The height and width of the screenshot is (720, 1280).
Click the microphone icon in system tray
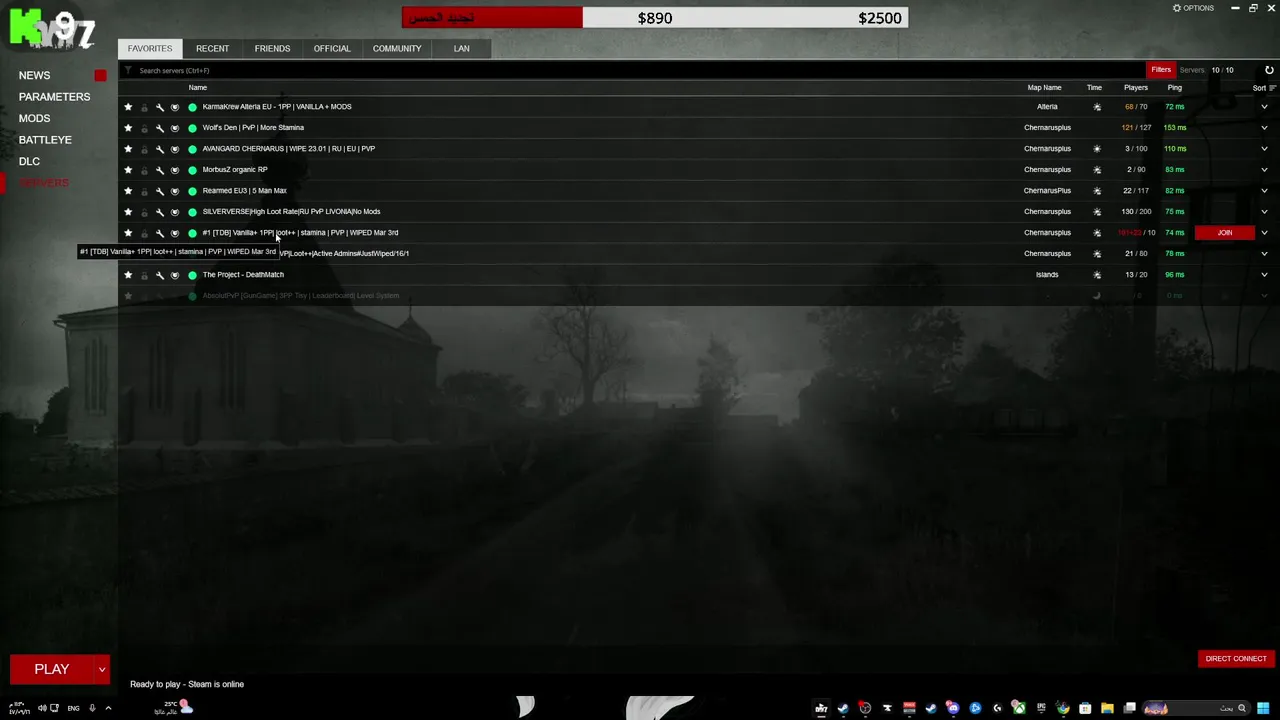click(x=92, y=708)
